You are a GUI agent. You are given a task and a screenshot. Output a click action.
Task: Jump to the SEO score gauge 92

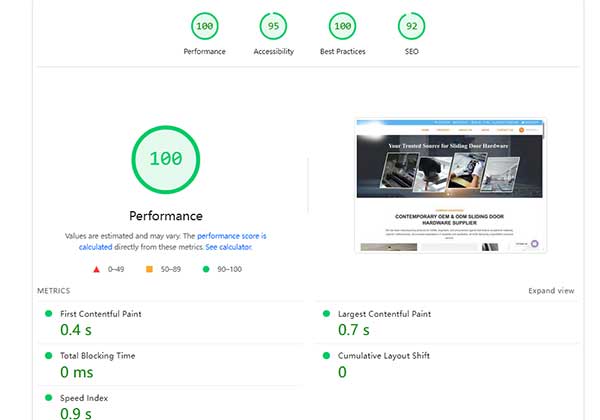[x=410, y=26]
